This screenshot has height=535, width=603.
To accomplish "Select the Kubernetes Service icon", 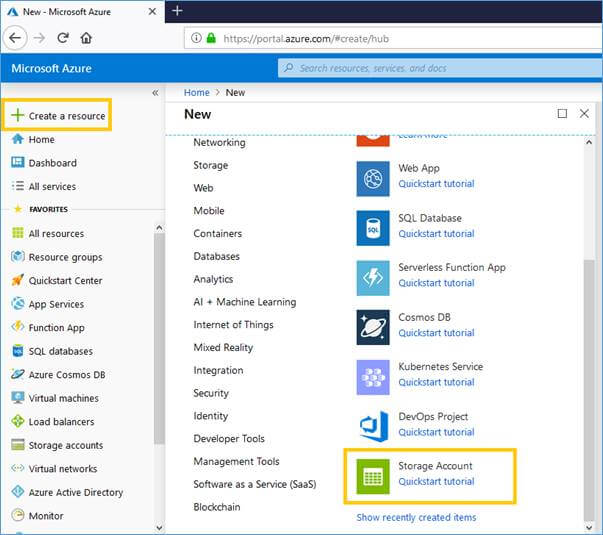I will coord(373,377).
